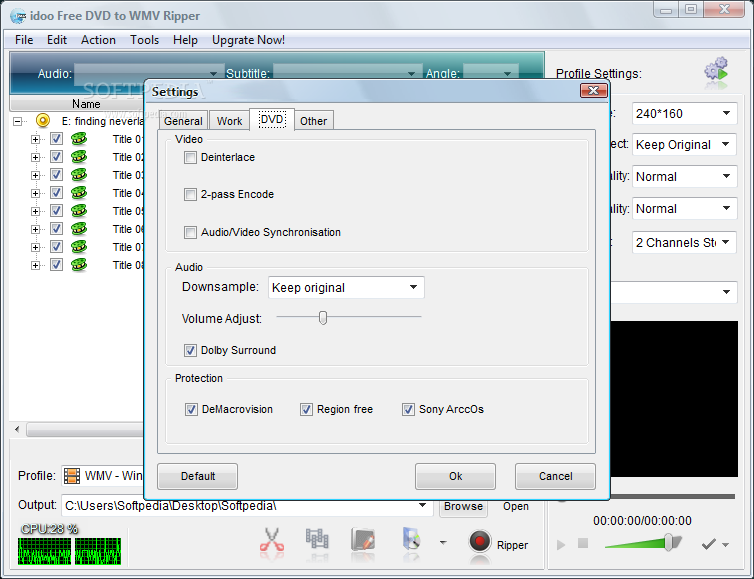Click the Cancel button
The height and width of the screenshot is (579, 754).
555,476
